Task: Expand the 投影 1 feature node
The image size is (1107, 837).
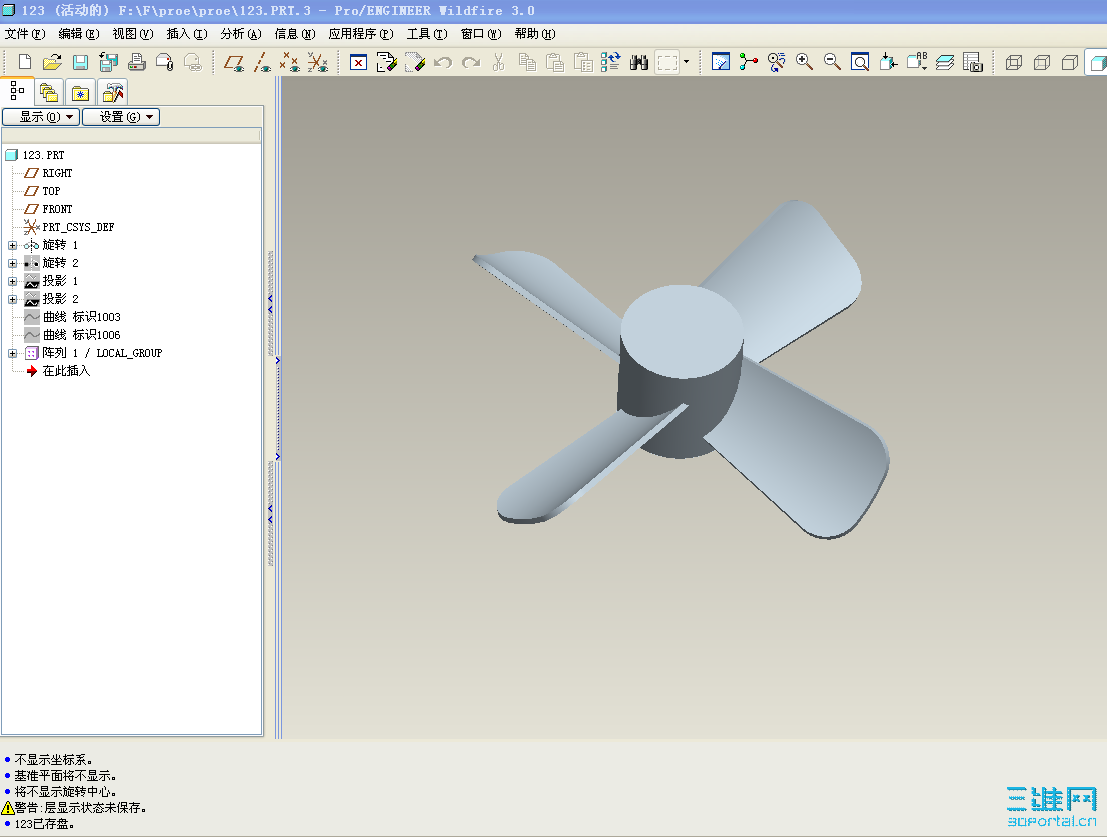Action: coord(12,282)
